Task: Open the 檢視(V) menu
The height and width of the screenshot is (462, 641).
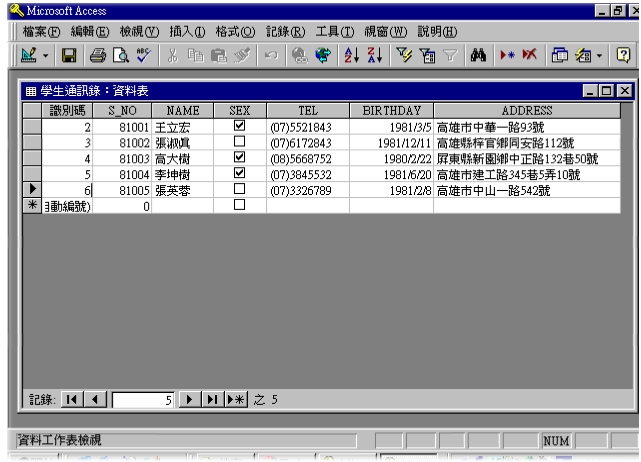Action: coord(139,31)
